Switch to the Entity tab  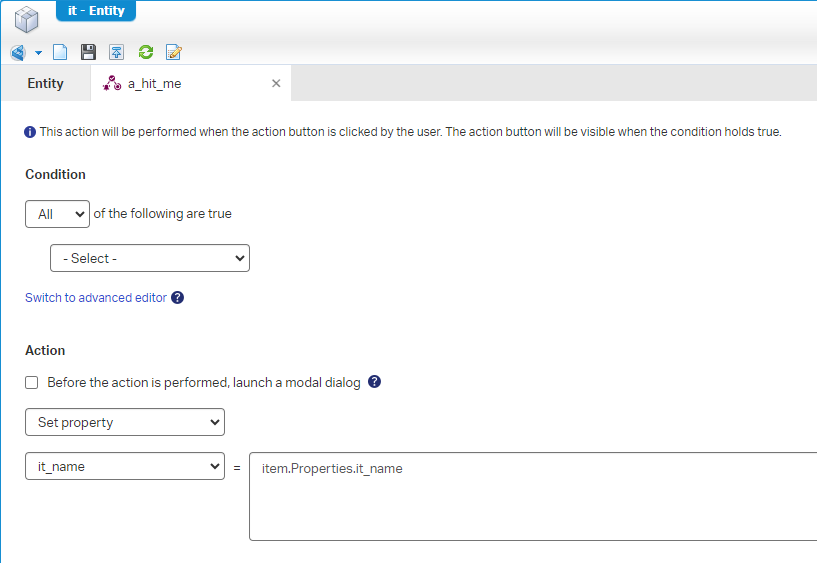click(45, 84)
